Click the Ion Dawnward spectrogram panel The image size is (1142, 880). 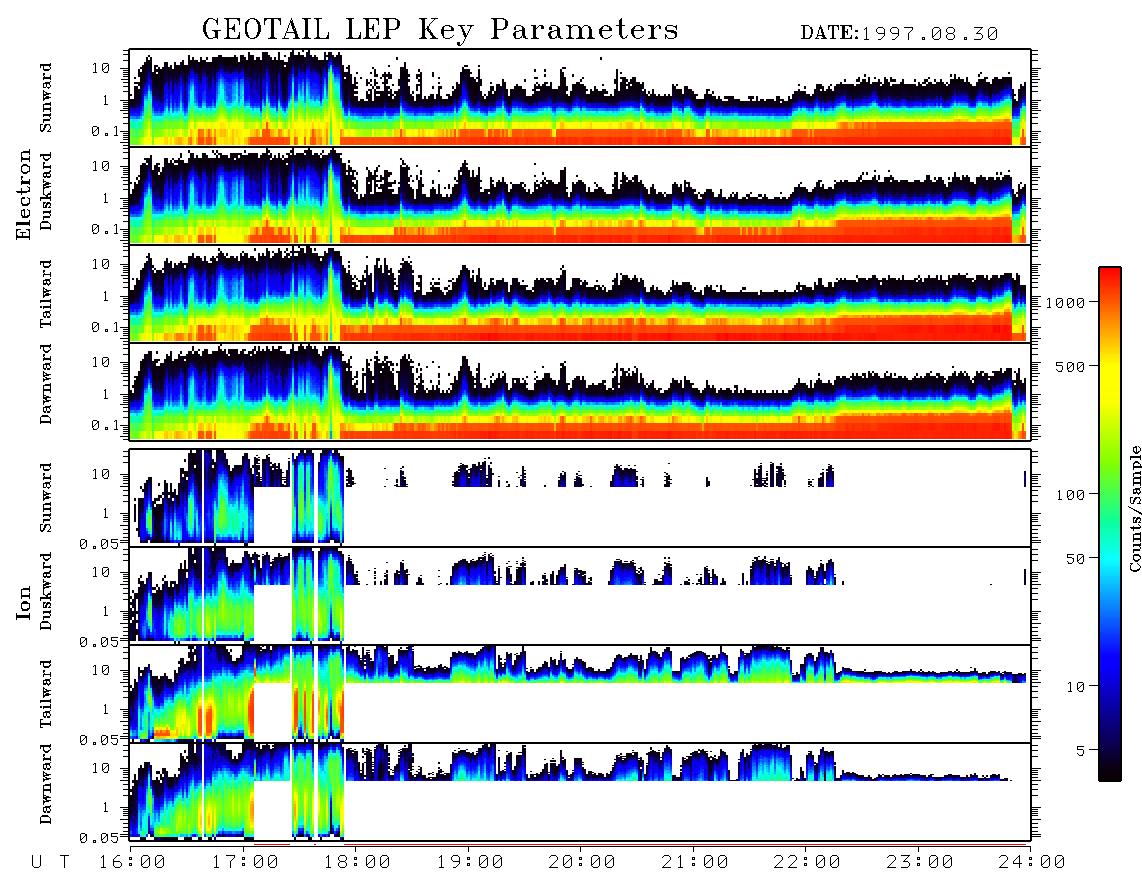pyautogui.click(x=580, y=791)
